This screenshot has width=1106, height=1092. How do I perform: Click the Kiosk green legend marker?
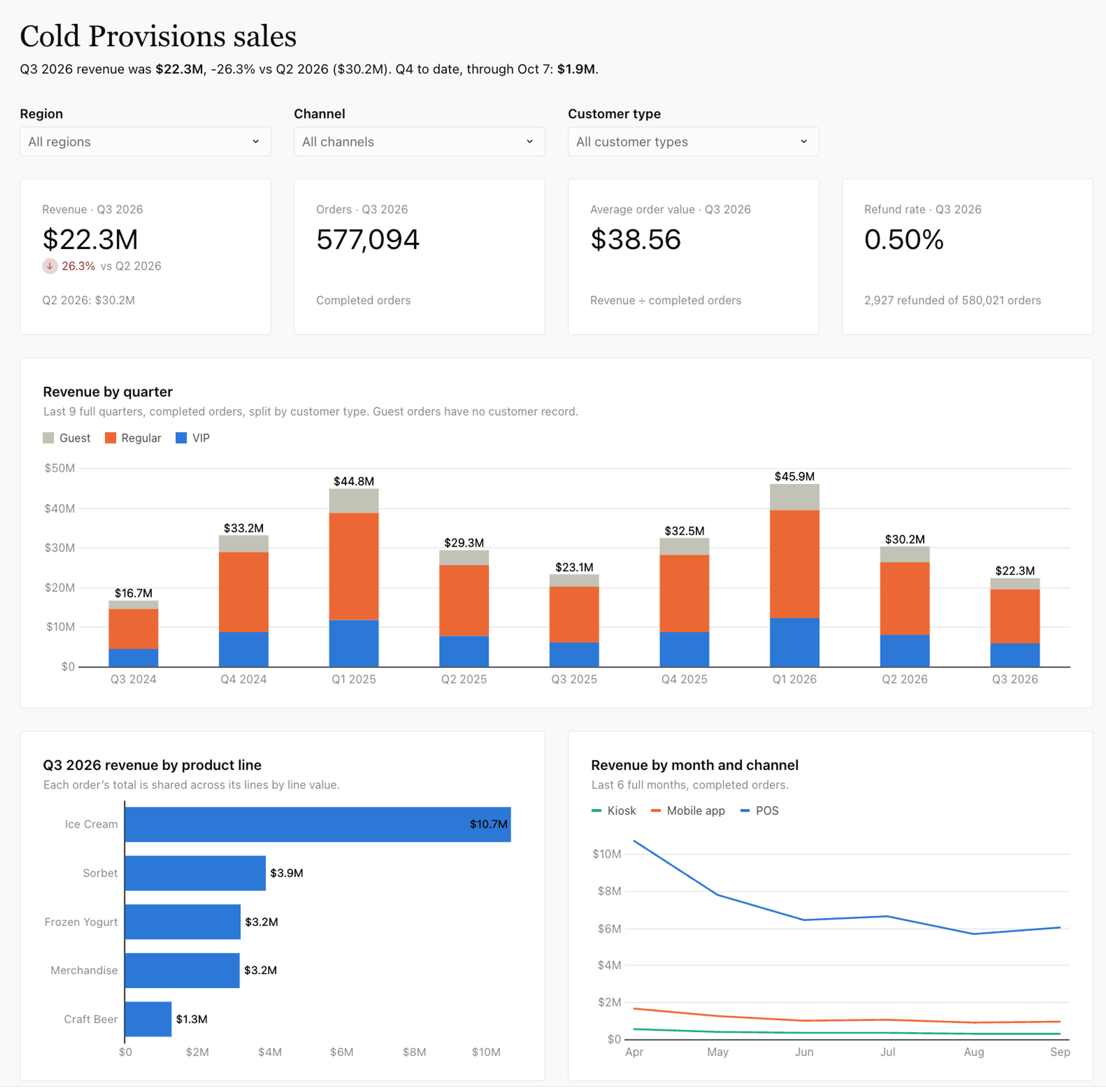coord(596,811)
